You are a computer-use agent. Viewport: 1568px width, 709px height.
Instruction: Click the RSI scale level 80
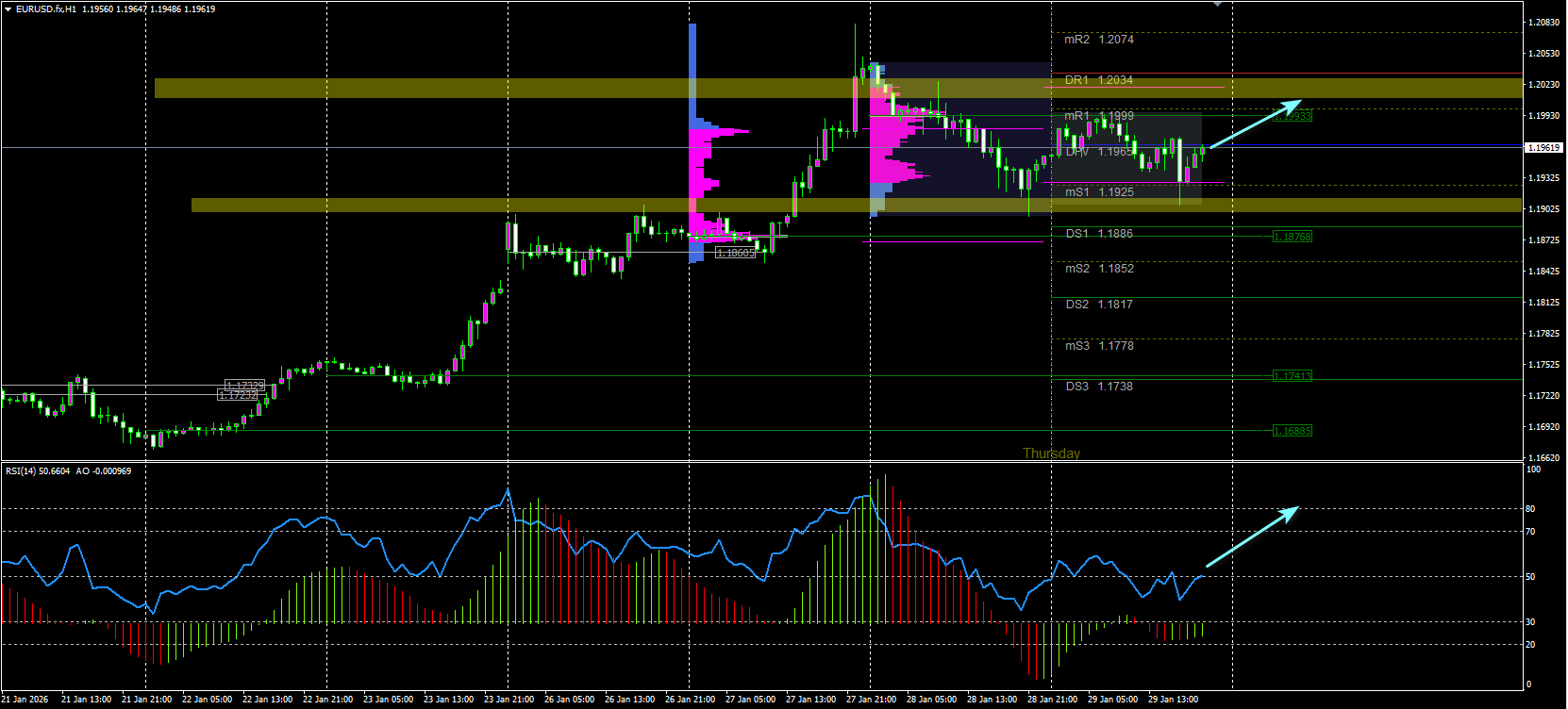(1531, 509)
